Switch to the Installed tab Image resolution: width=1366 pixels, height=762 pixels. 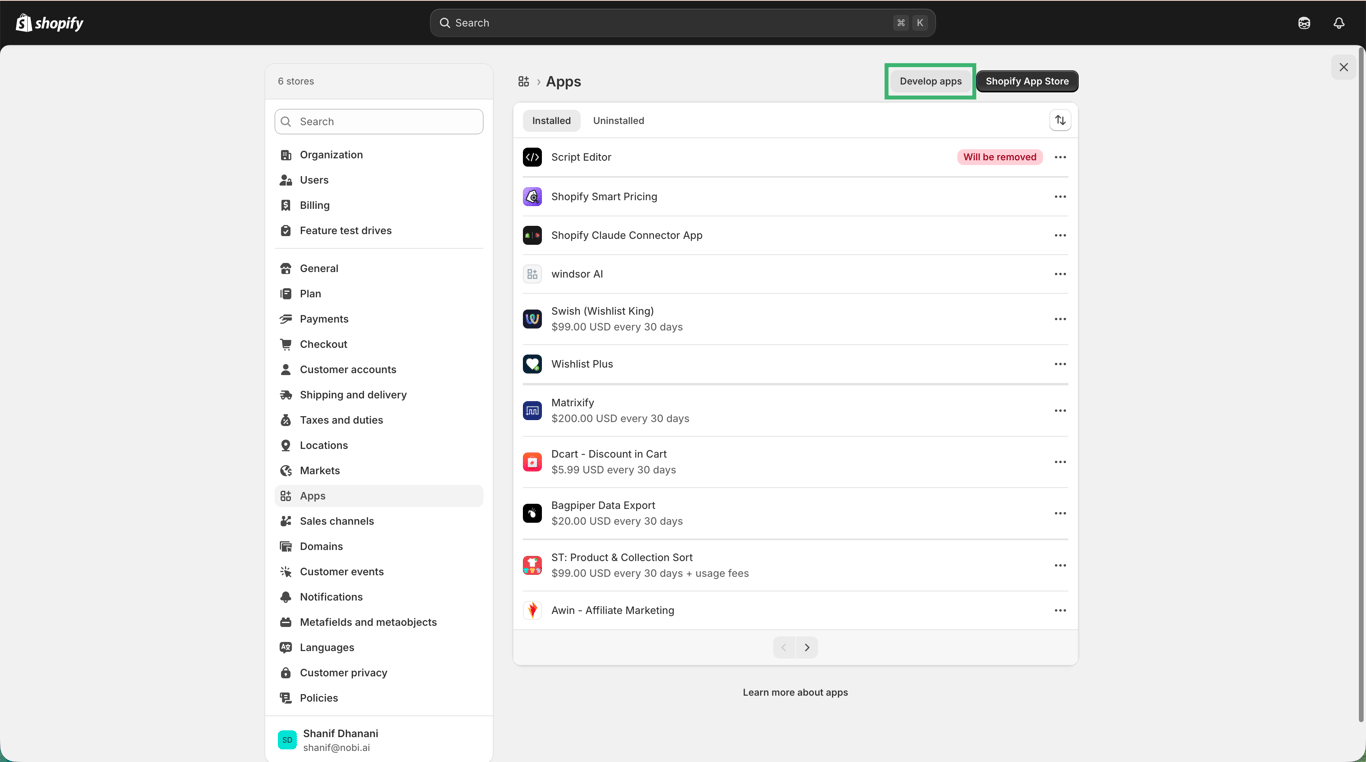(551, 121)
